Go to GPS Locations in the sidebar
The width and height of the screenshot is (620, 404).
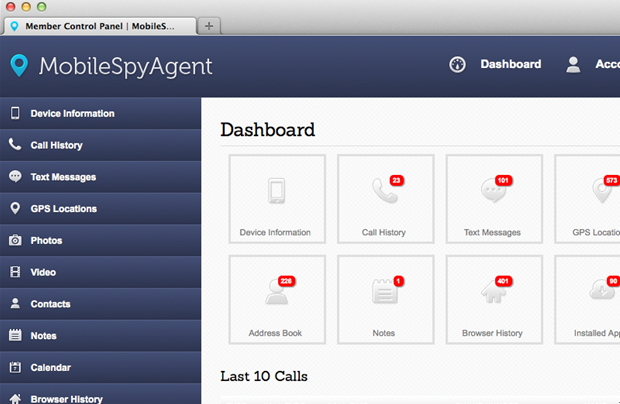[x=100, y=208]
